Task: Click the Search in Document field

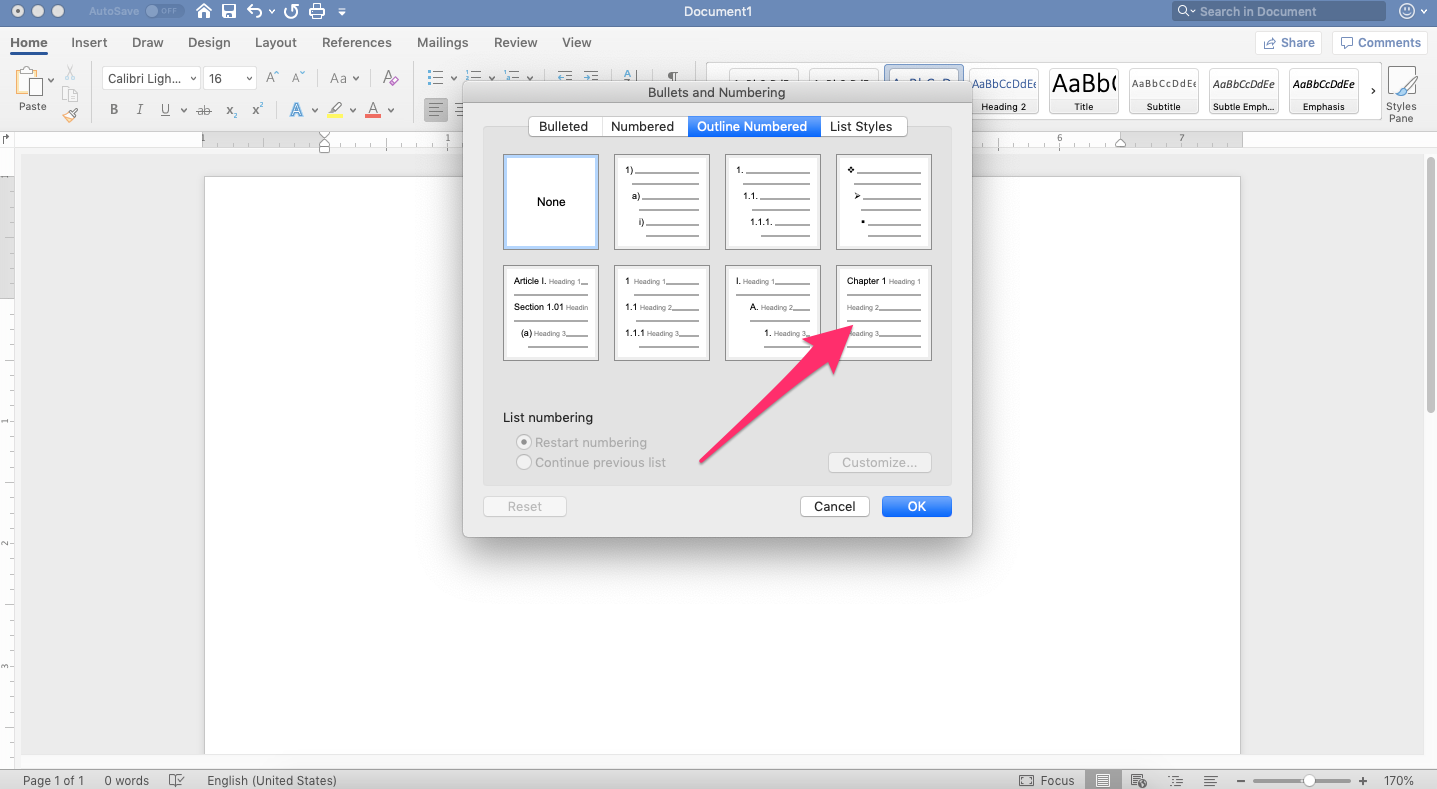Action: pyautogui.click(x=1279, y=11)
